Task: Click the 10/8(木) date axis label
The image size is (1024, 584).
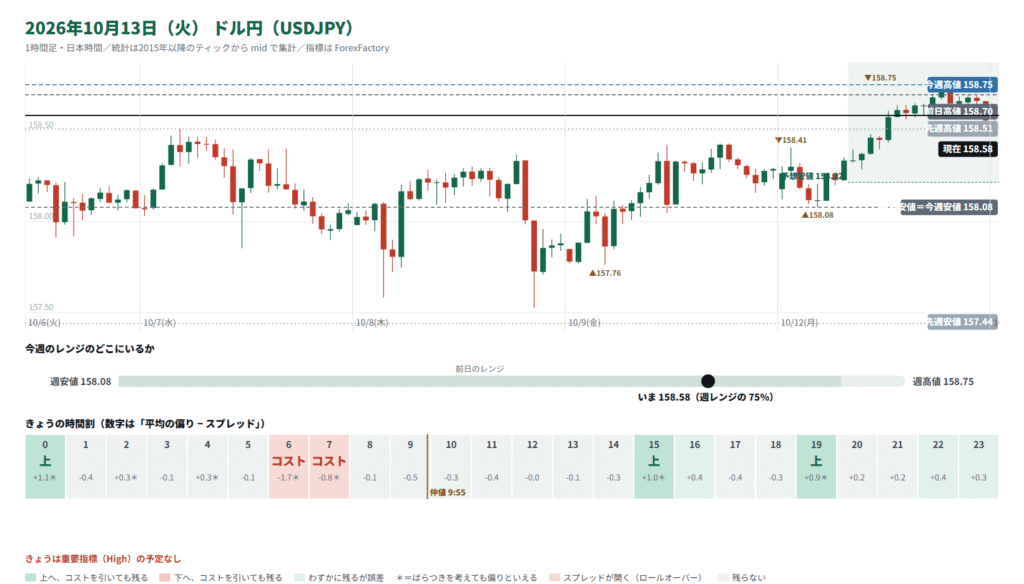Action: tap(372, 323)
